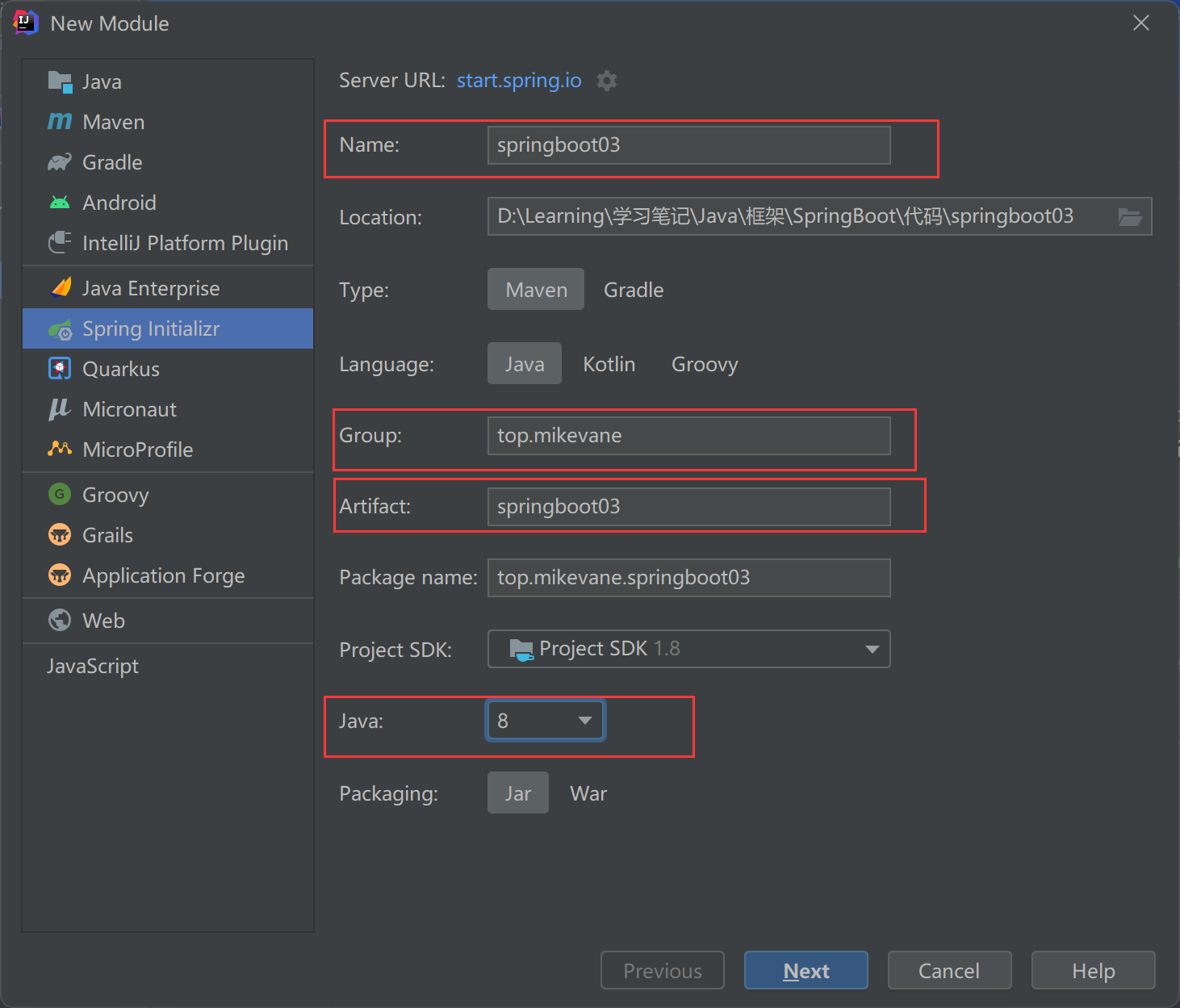This screenshot has height=1008, width=1180.
Task: Choose Groovy as the language option
Action: point(705,364)
